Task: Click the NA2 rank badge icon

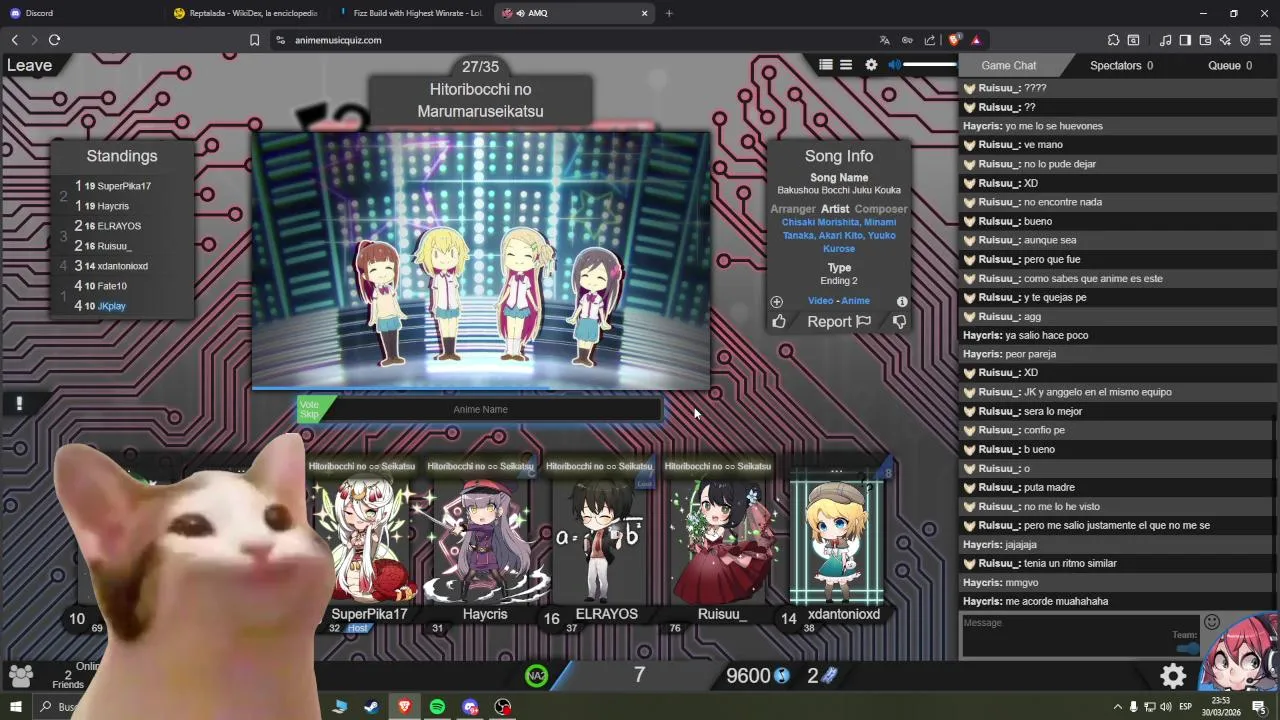Action: (x=537, y=676)
